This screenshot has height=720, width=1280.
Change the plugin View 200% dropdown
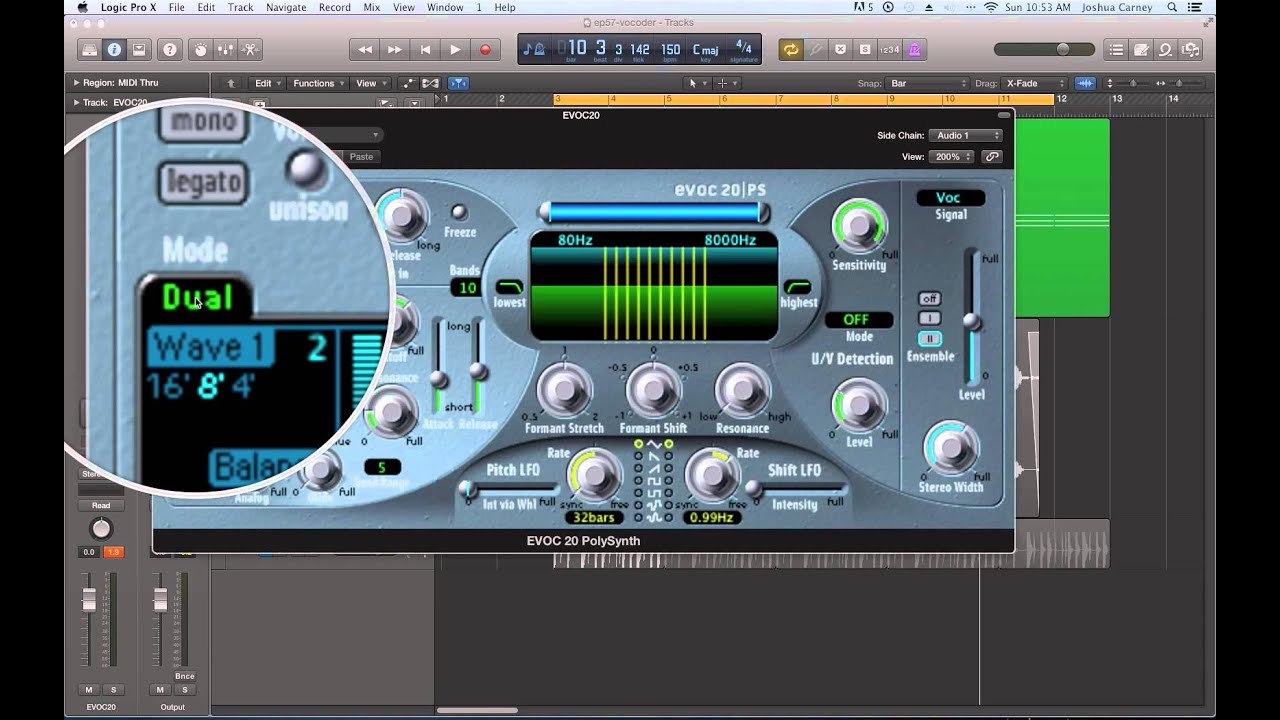(x=951, y=157)
